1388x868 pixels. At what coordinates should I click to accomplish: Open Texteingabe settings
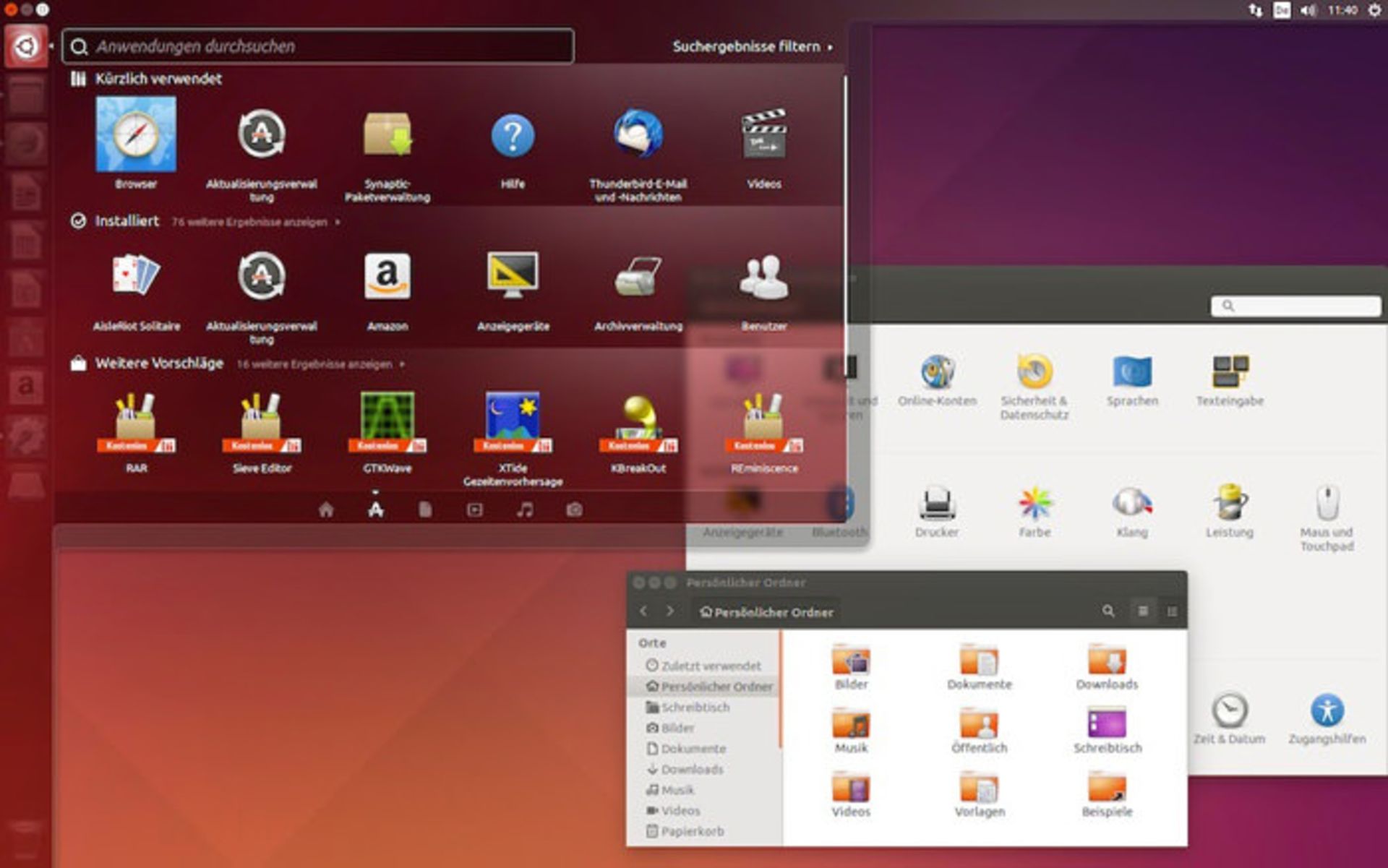point(1230,380)
